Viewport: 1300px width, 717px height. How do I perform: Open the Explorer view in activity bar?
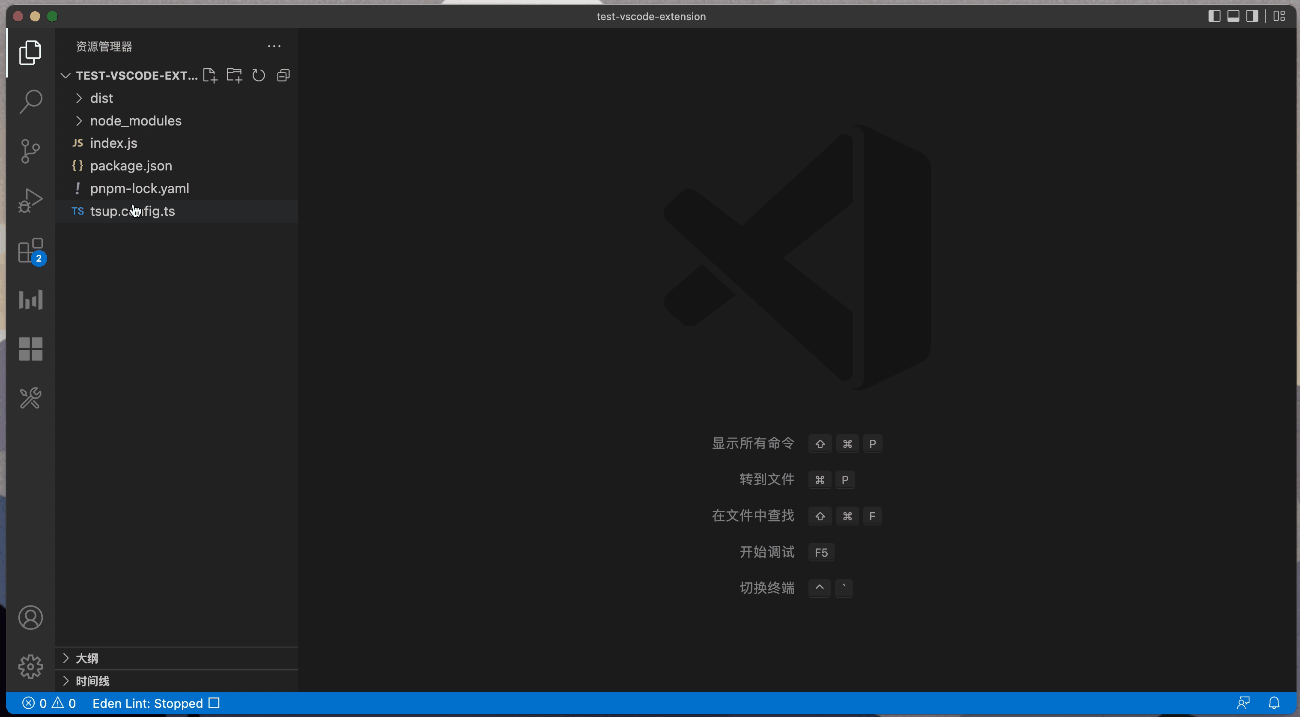(x=31, y=52)
